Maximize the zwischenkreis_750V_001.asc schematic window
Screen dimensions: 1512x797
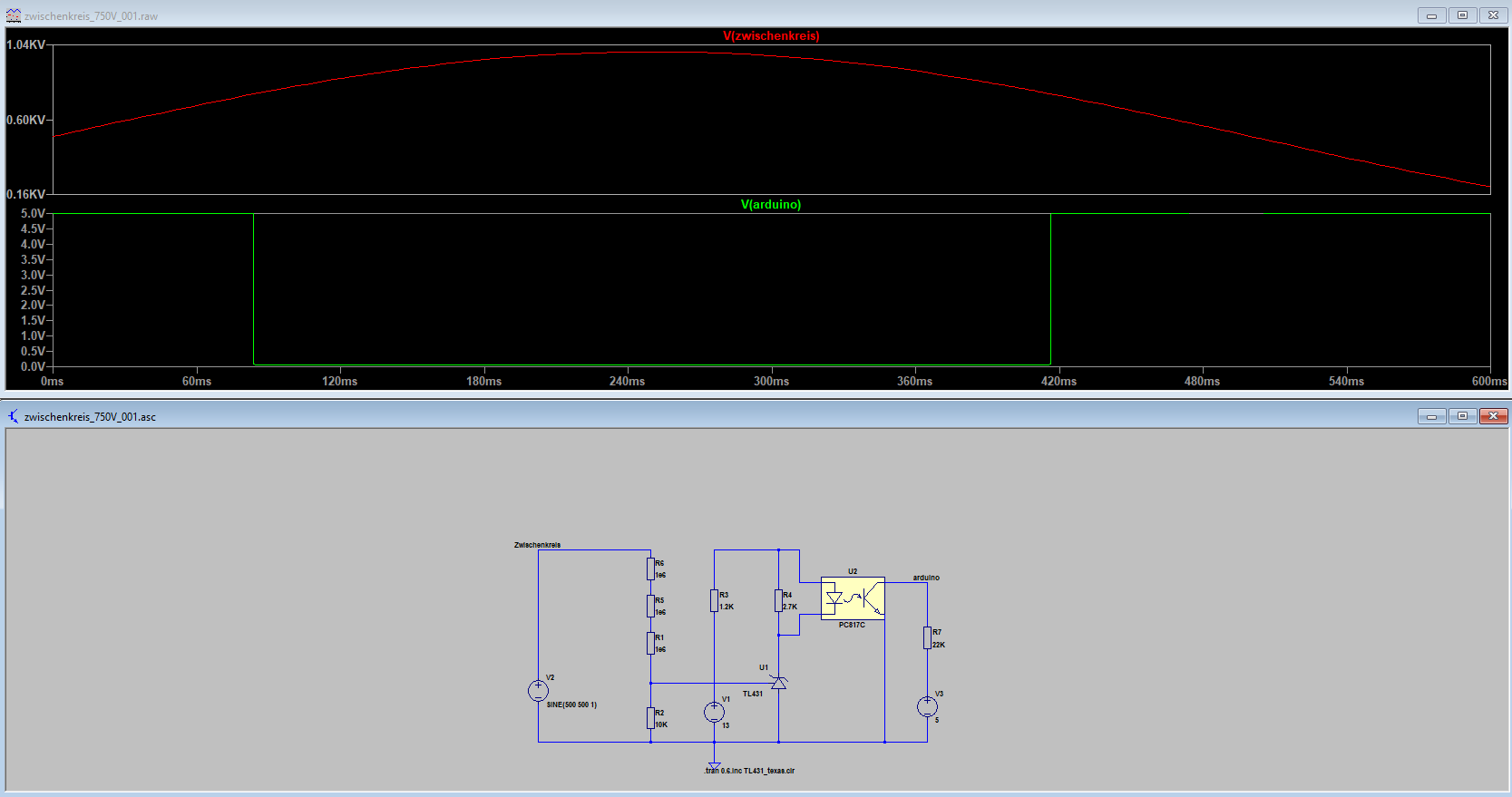[x=1462, y=416]
